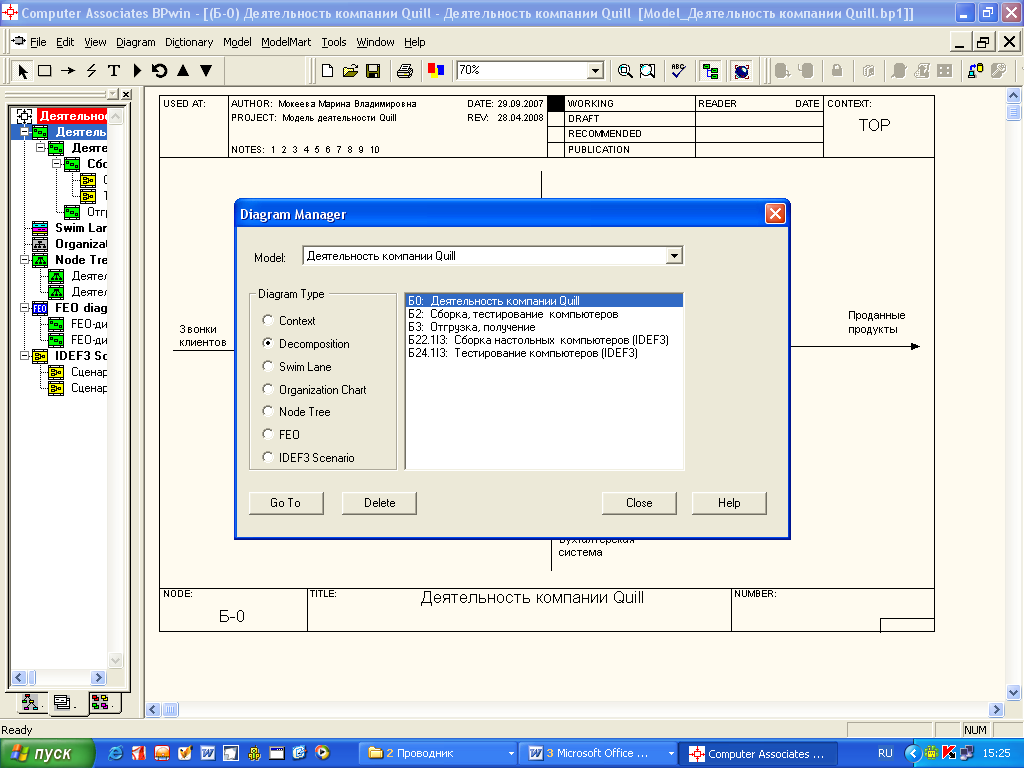
Task: Click the Delete button in Diagram Manager
Action: pos(379,503)
